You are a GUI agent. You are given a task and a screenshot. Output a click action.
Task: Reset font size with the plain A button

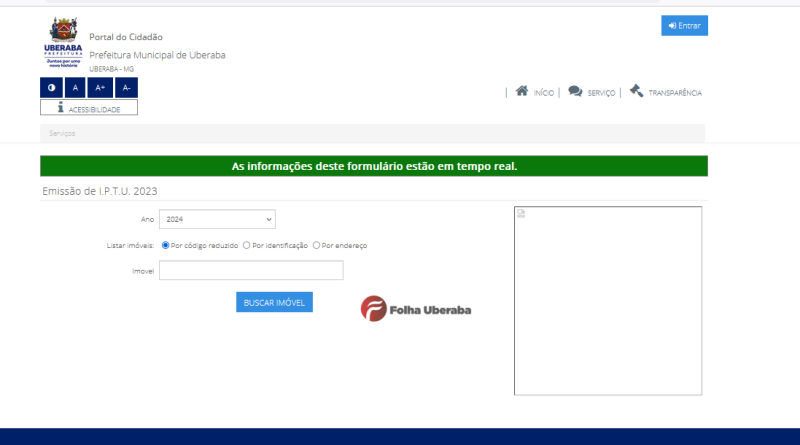coord(76,88)
